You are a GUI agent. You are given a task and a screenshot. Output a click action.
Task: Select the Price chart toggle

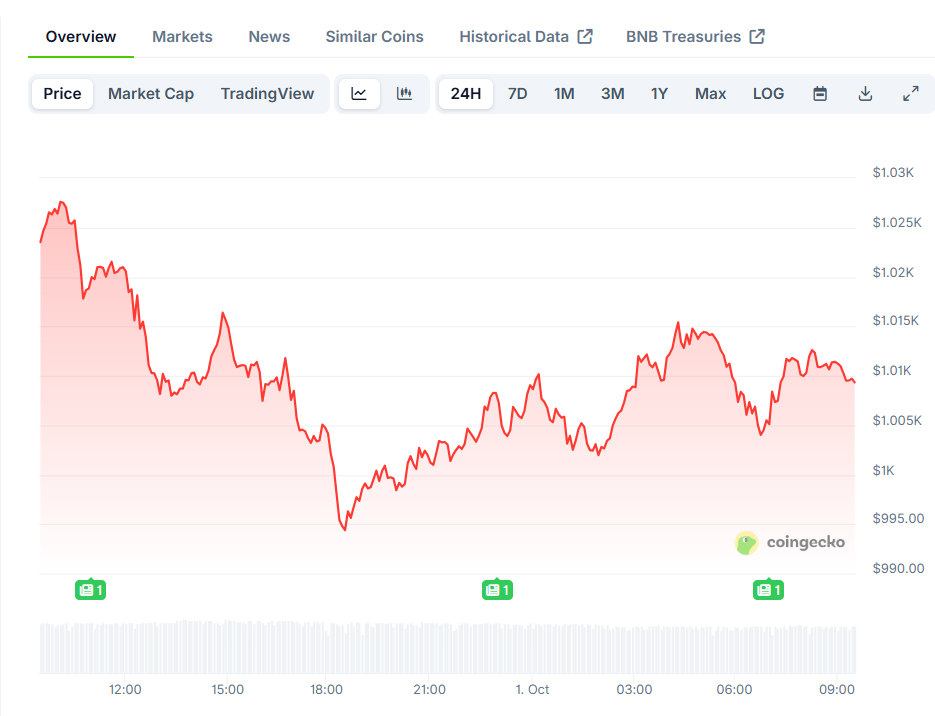(62, 94)
